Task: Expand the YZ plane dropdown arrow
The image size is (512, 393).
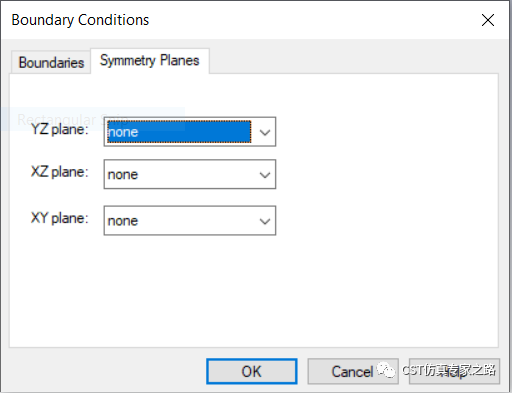Action: 265,132
